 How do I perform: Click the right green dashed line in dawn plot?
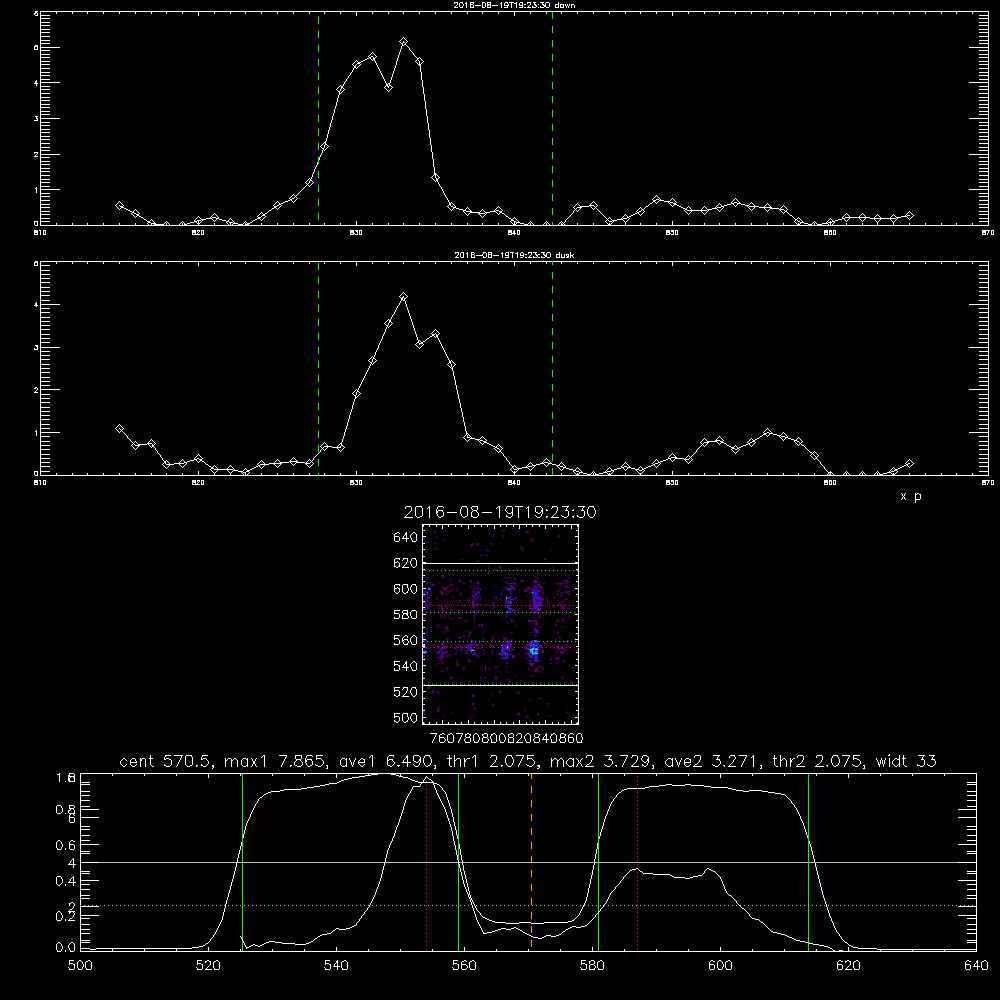(x=552, y=118)
